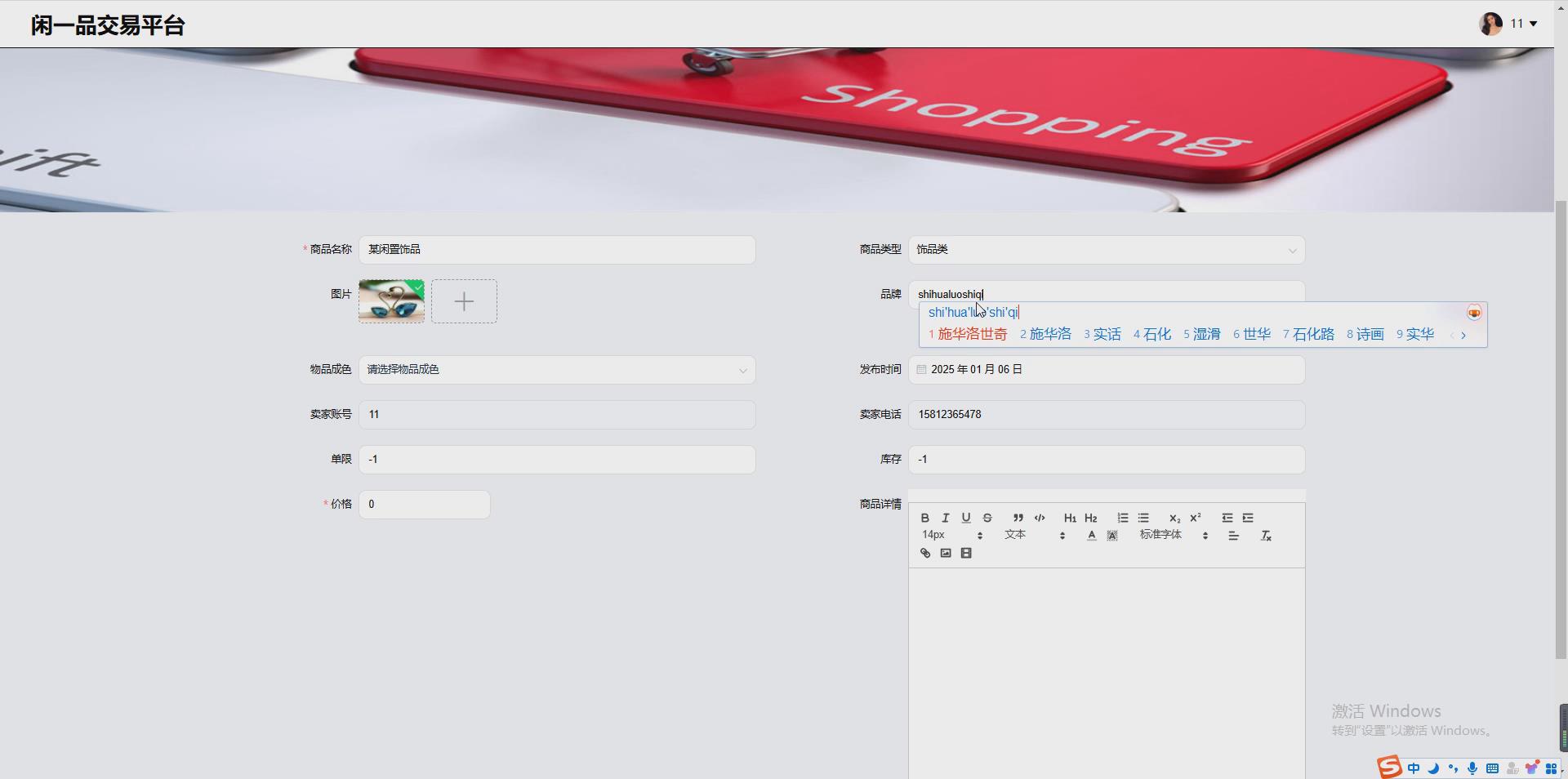Apply superscript formatting
Viewport: 1568px width, 779px height.
click(1196, 518)
